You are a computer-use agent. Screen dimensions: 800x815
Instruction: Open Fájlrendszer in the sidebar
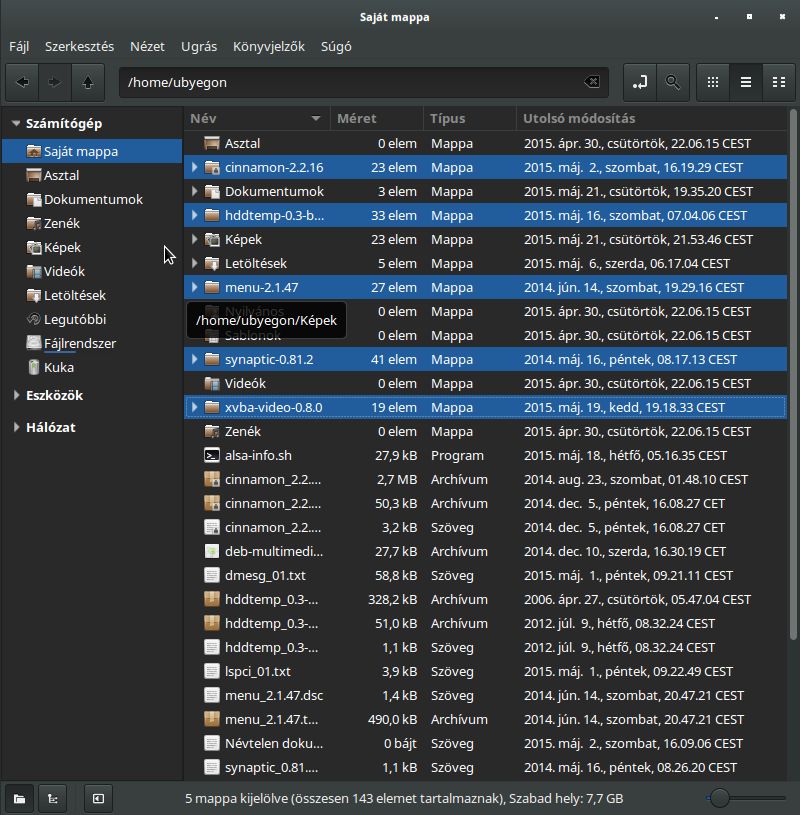(92, 343)
